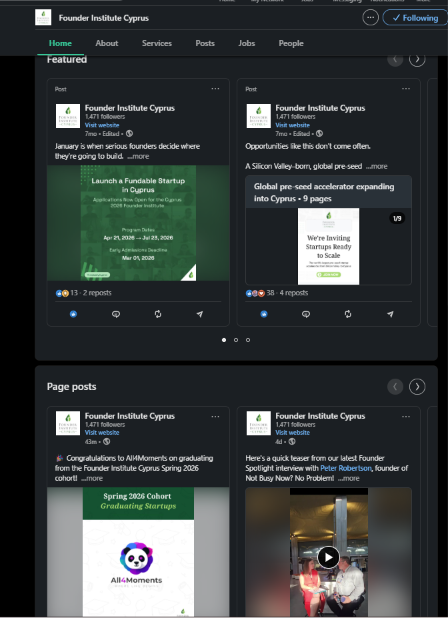
Task: Open the Launch a Fundable Startup image
Action: [x=138, y=223]
